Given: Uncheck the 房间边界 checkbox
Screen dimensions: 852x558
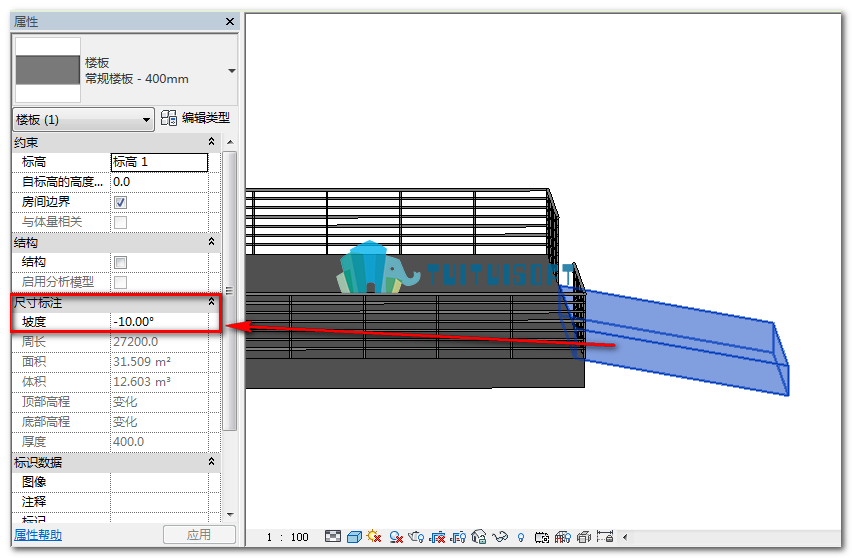Looking at the screenshot, I should coord(121,203).
